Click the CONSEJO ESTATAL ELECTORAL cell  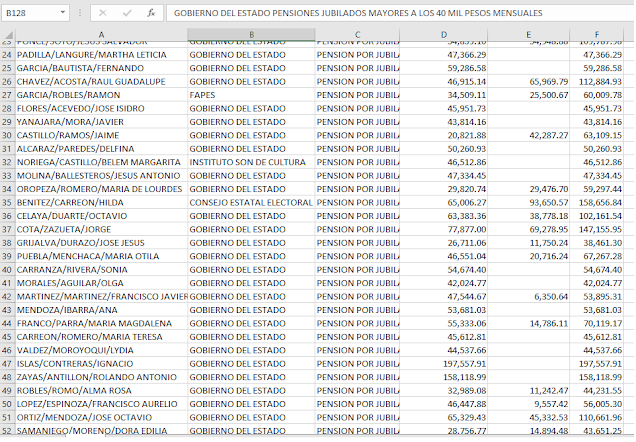pyautogui.click(x=251, y=203)
